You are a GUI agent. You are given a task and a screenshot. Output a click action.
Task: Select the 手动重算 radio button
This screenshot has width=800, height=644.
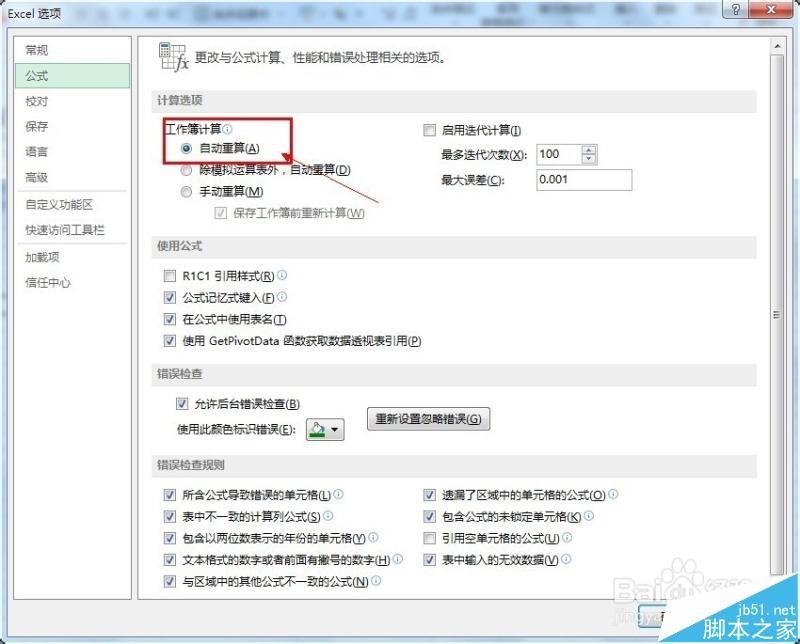coord(186,191)
